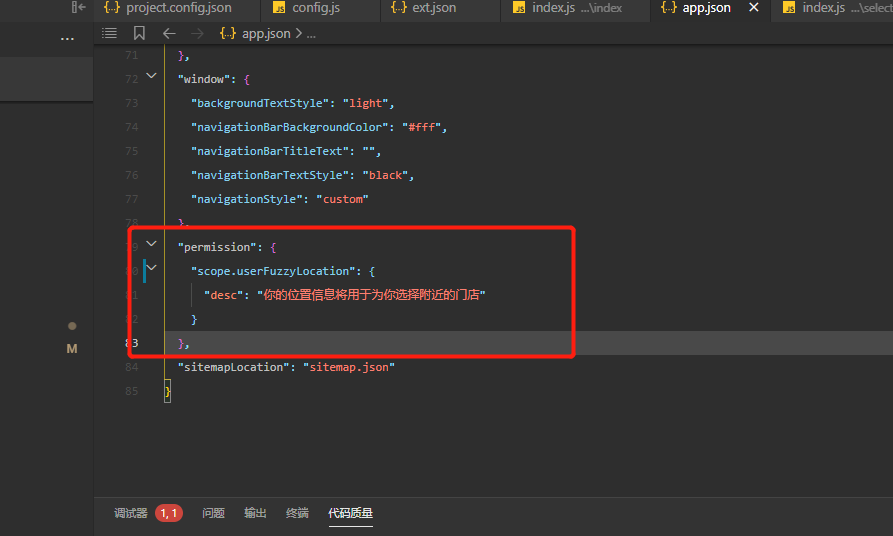Collapse the sidebar panel arrow icon
Viewport: 893px width, 536px height.
79,7
